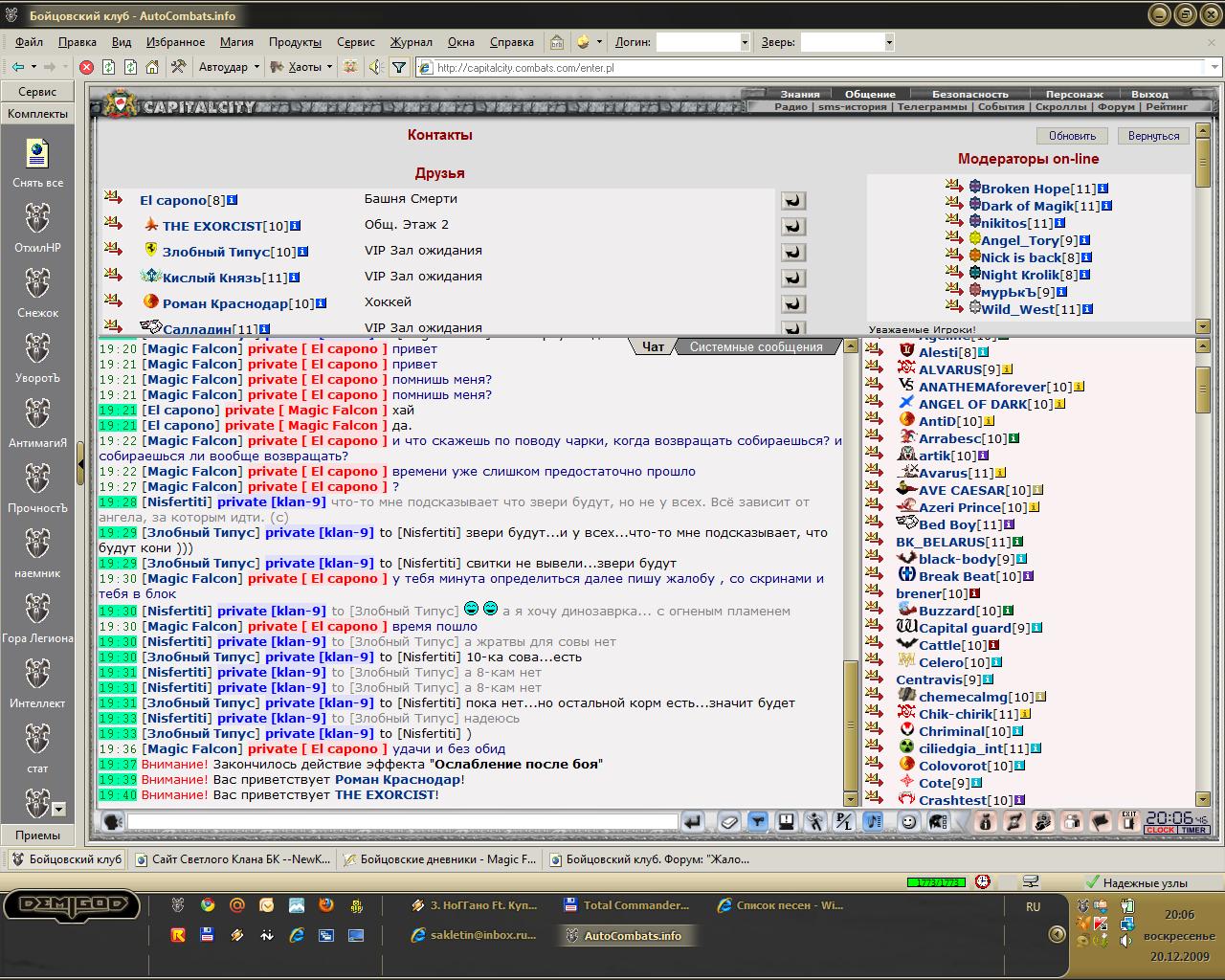This screenshot has height=980, width=1225.
Task: Open the Журнал menu
Action: (x=411, y=42)
